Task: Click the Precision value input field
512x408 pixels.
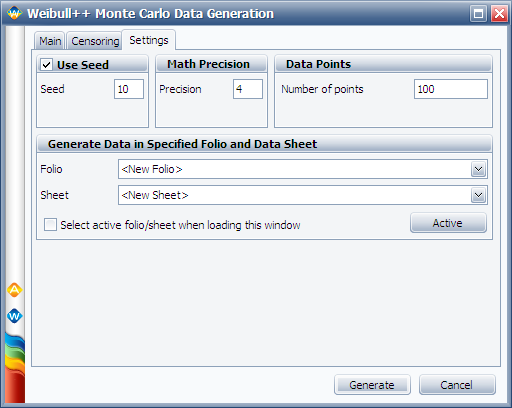Action: click(248, 89)
